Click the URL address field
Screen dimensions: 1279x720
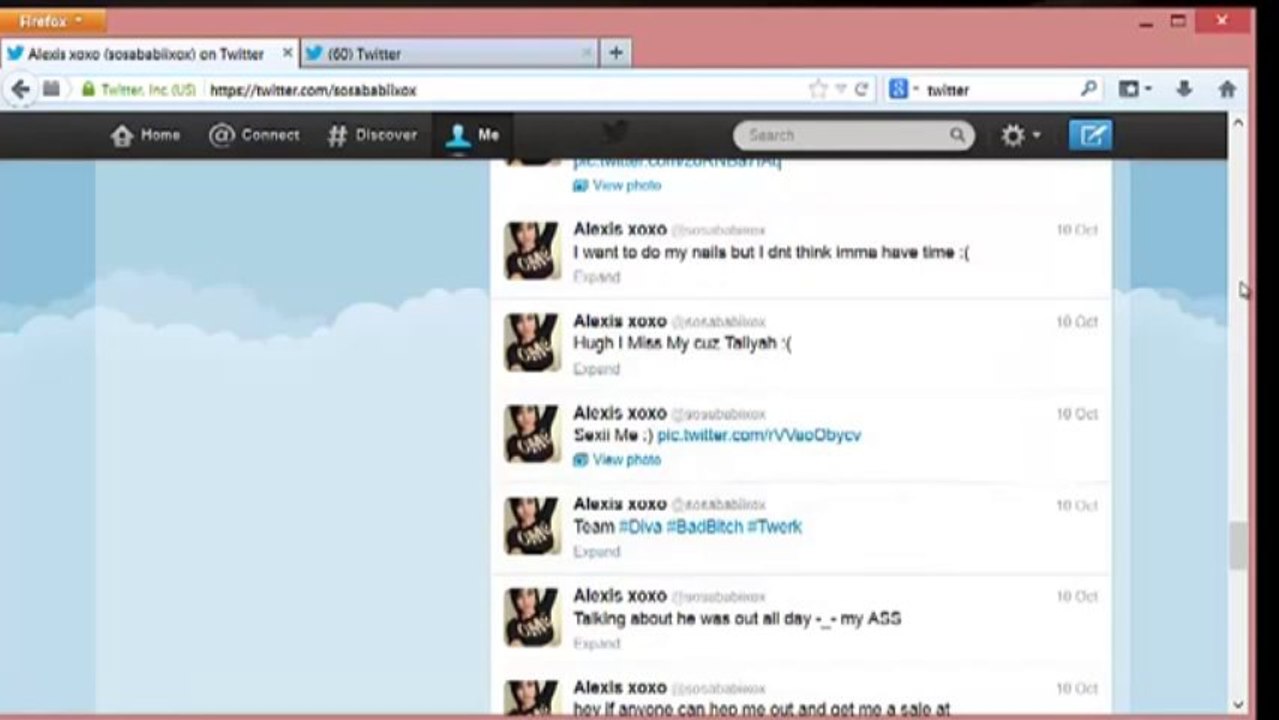(x=505, y=90)
